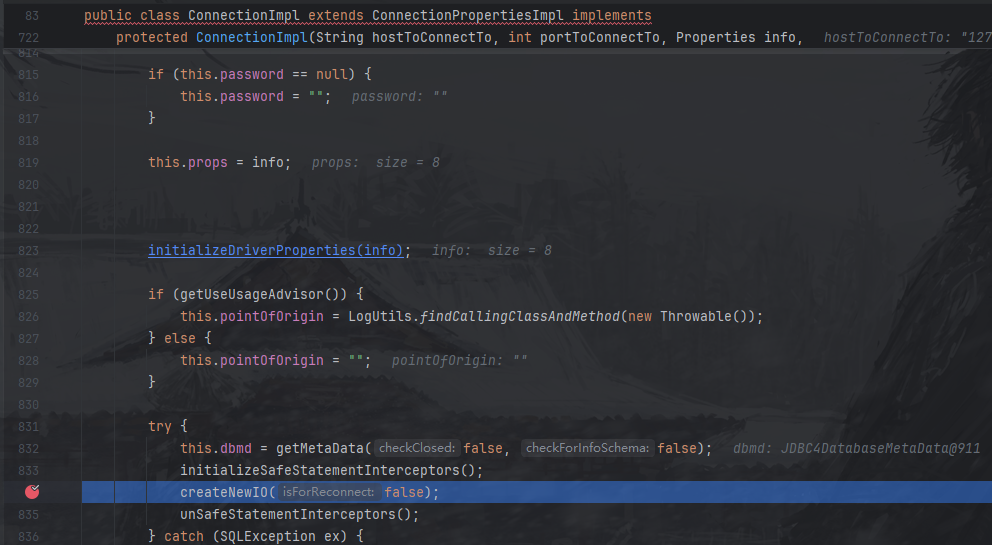The width and height of the screenshot is (992, 545).
Task: Click the checkClosed parameter hint
Action: (x=417, y=448)
